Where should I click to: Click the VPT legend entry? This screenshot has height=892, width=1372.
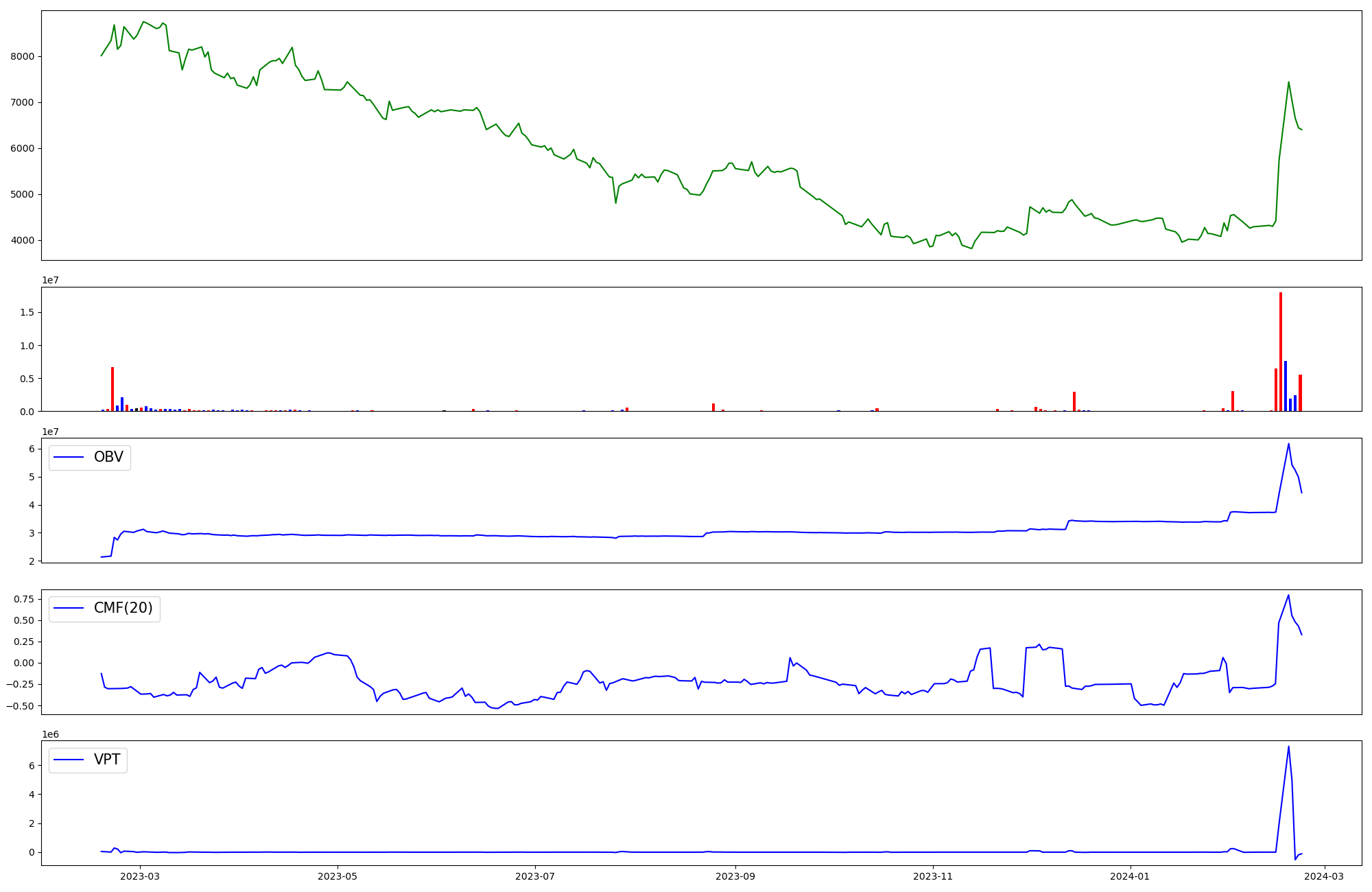click(x=107, y=760)
